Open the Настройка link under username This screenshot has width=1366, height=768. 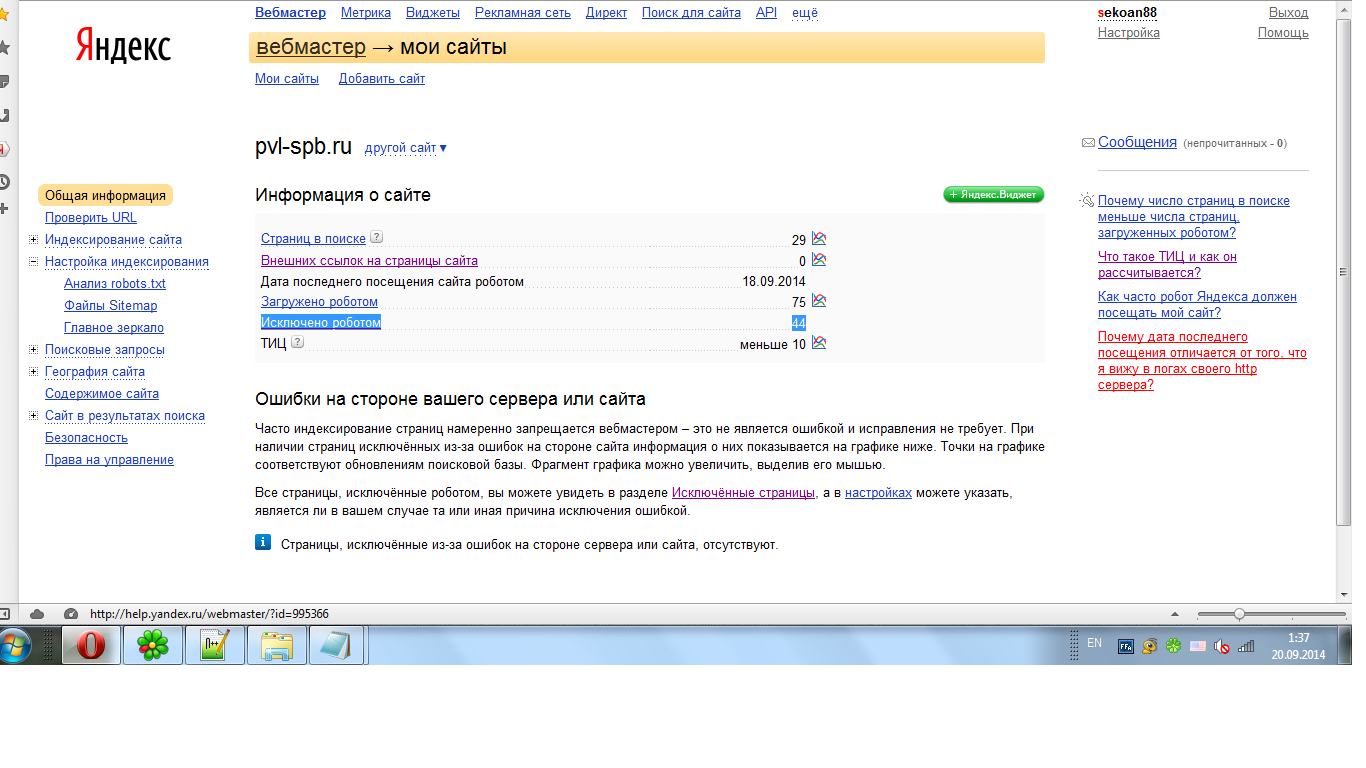tap(1129, 33)
